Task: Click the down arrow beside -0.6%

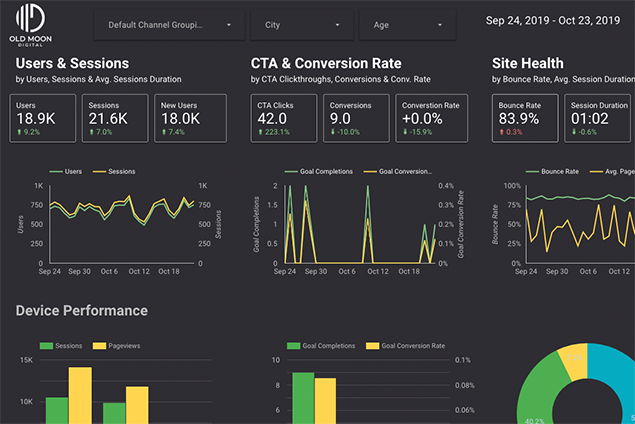Action: click(x=574, y=132)
